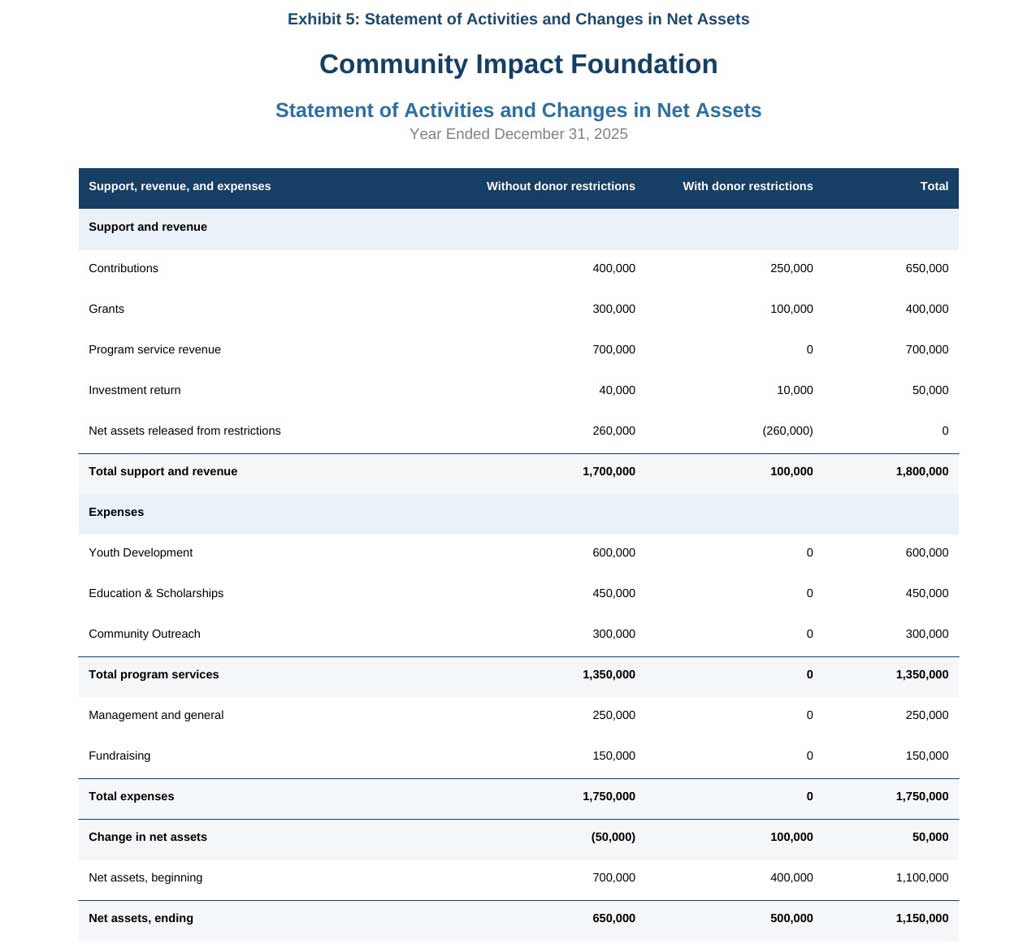Click 'Net assets released from restrictions' label
Image resolution: width=1036 pixels, height=944 pixels.
pos(184,431)
